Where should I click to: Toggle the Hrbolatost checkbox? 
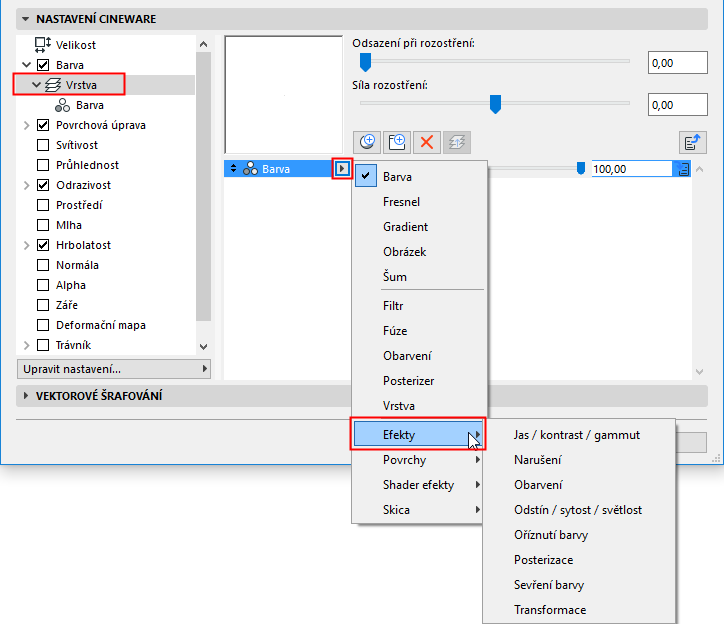(43, 245)
